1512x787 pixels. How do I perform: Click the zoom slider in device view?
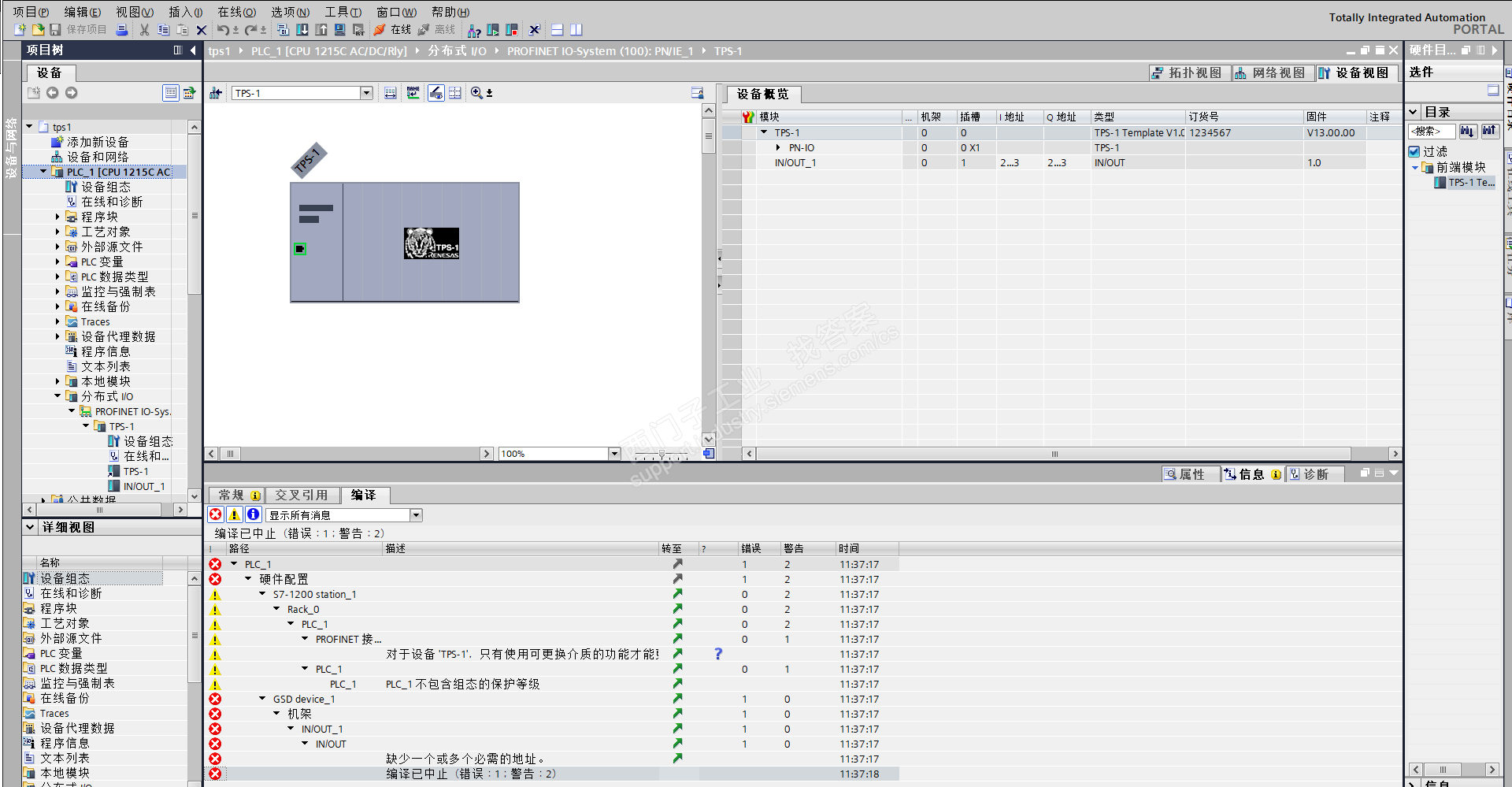pos(661,455)
